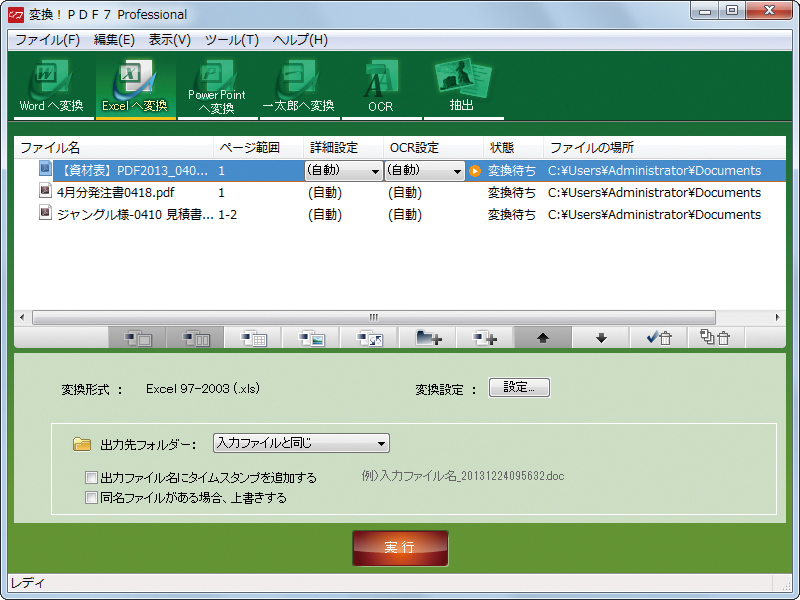Add a folder with the folder-plus icon

(x=428, y=338)
